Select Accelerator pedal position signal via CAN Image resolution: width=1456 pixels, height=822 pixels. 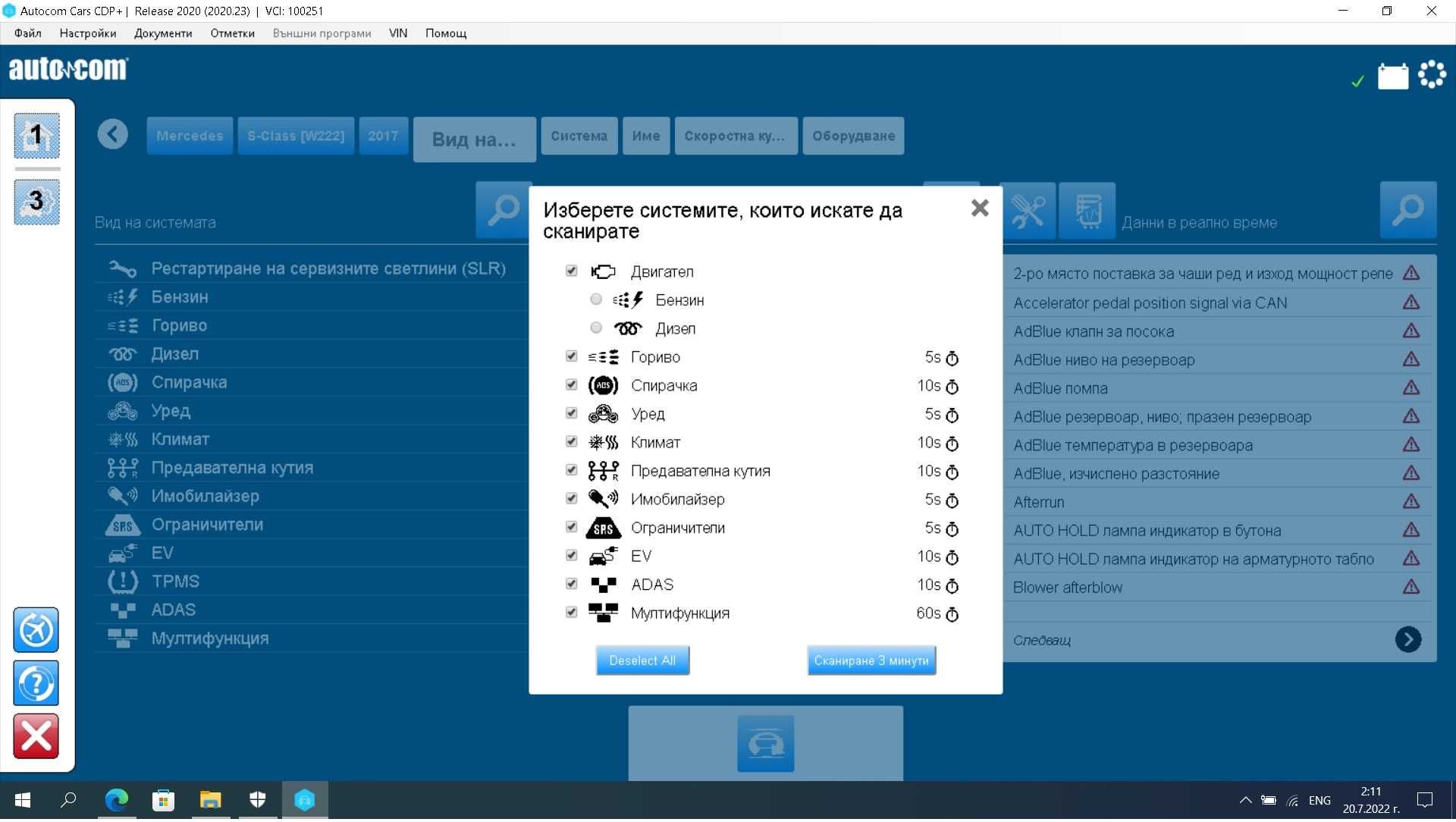click(1219, 303)
